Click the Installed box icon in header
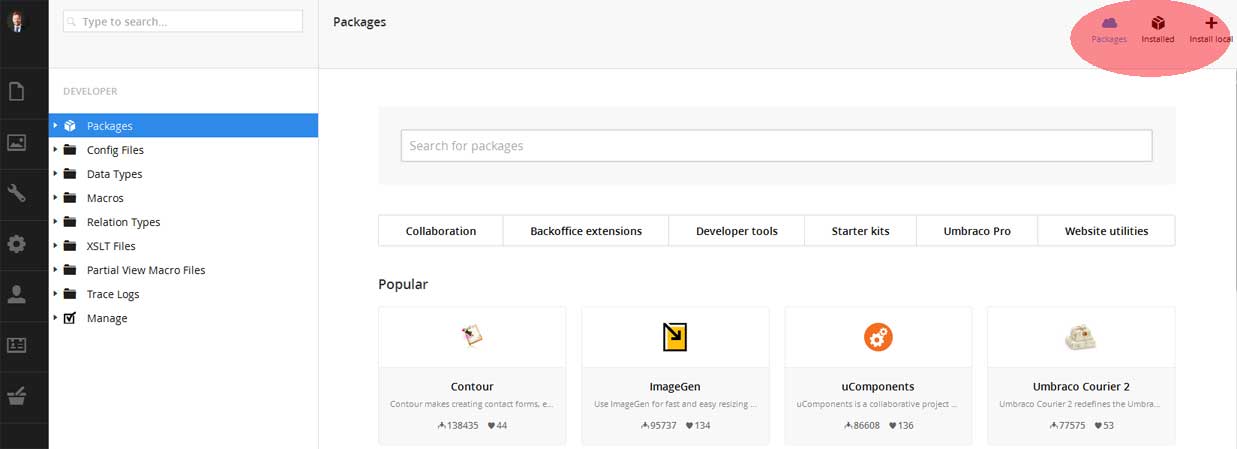Image resolution: width=1237 pixels, height=449 pixels. [1158, 23]
